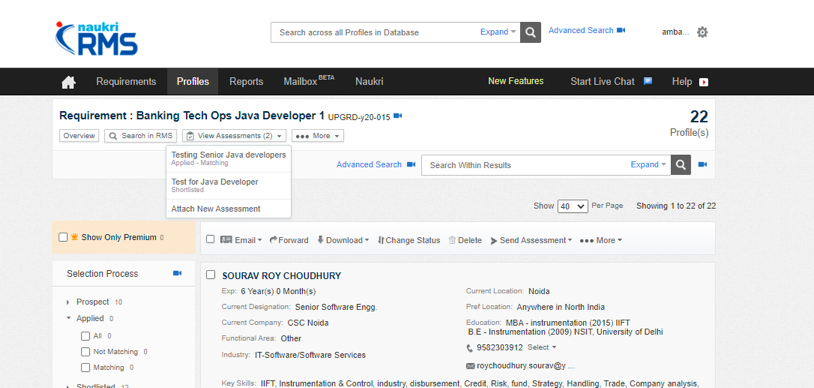This screenshot has width=814, height=388.
Task: Select Test for Java Developer assessment
Action: pyautogui.click(x=228, y=185)
